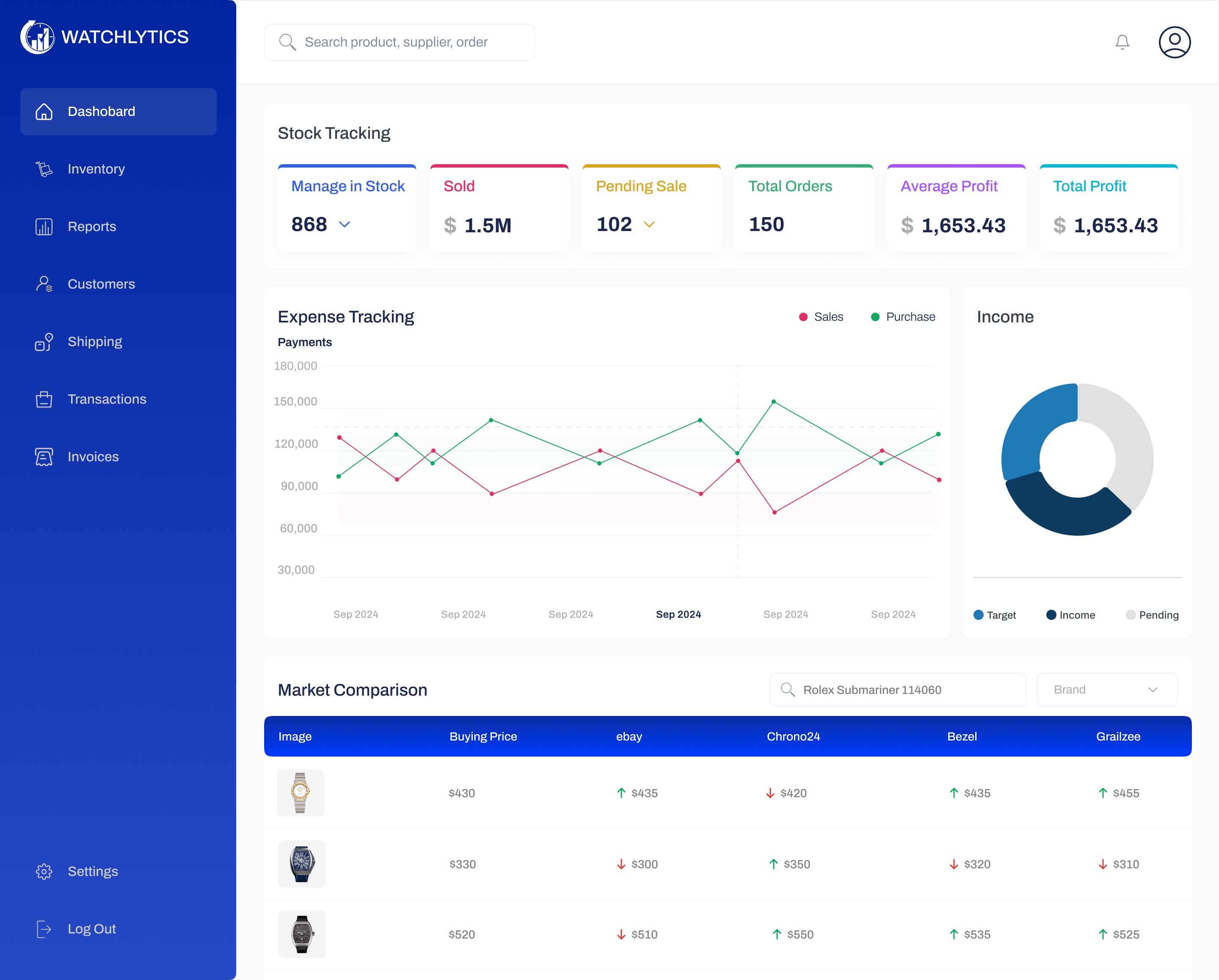
Task: Go to Customers in the sidebar
Action: (101, 284)
